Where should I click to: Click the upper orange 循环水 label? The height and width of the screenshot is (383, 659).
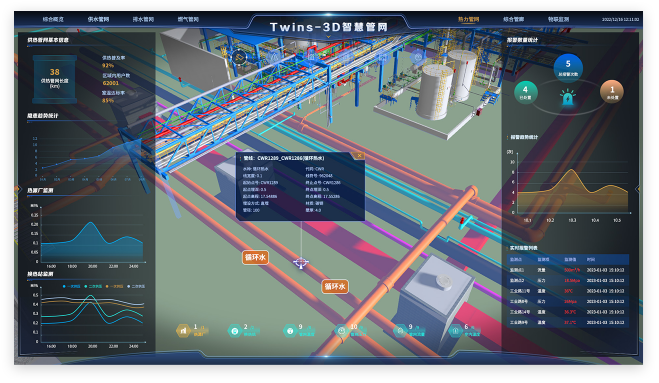(255, 257)
